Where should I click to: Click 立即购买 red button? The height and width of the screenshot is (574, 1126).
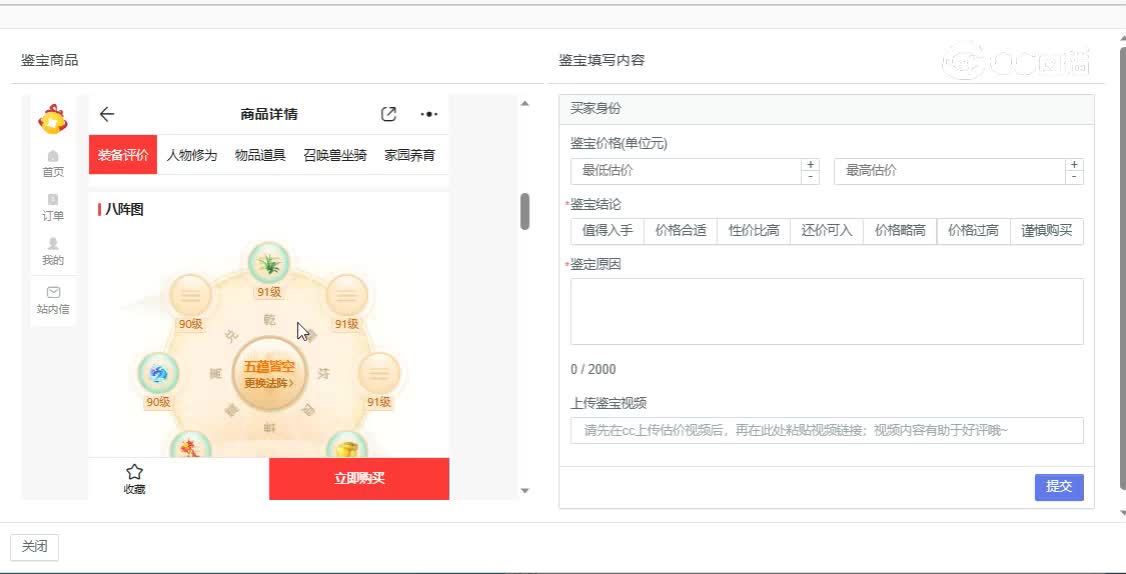click(359, 478)
